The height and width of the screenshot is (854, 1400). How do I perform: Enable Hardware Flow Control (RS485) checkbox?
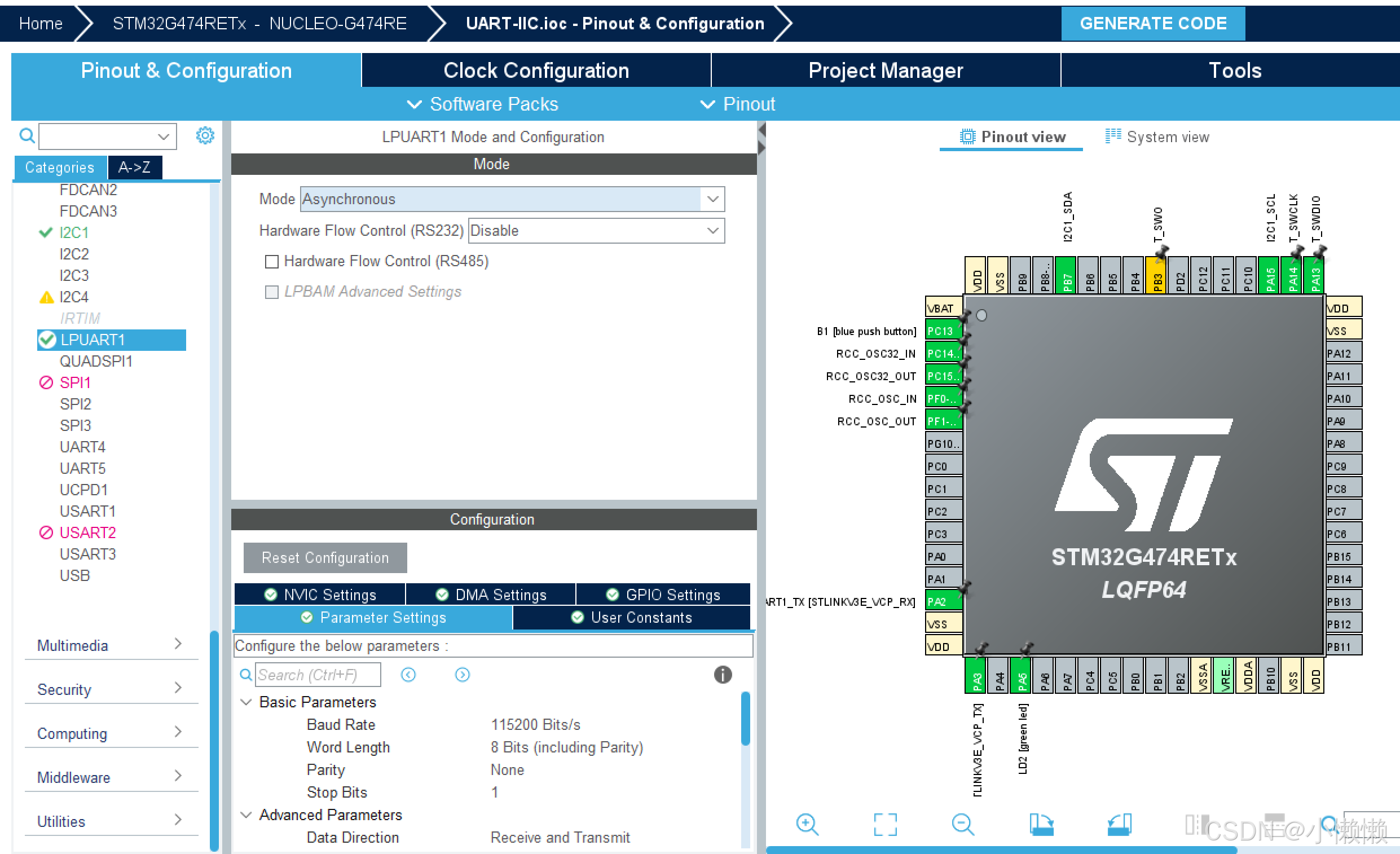272,261
